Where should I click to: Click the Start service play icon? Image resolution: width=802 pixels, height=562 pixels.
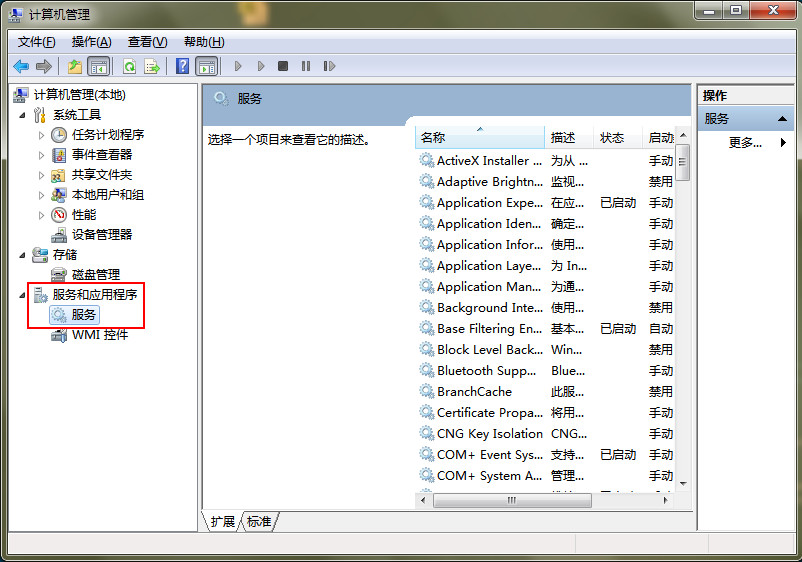pos(238,66)
